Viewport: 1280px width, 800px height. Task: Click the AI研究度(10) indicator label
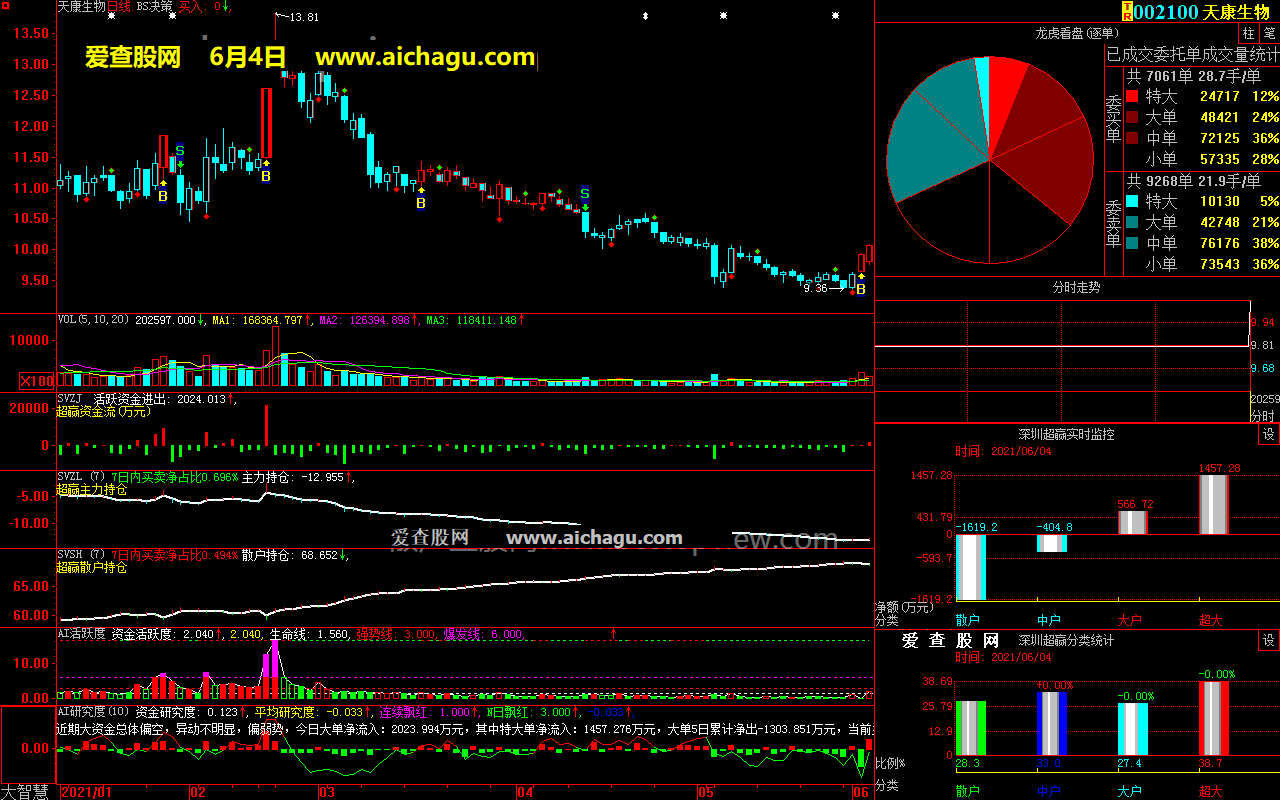click(x=94, y=712)
